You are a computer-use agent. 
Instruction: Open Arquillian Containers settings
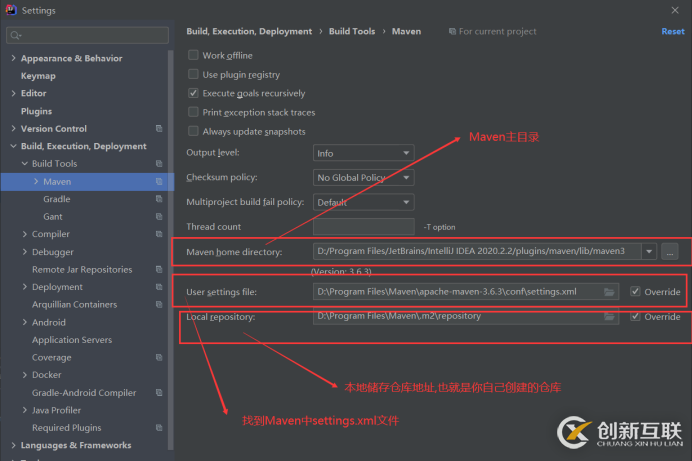click(x=75, y=304)
